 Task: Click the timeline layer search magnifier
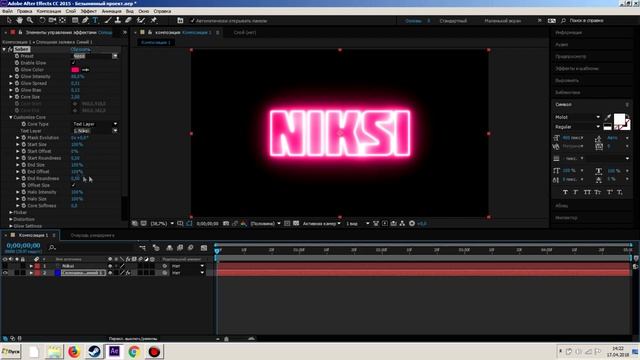[52, 248]
